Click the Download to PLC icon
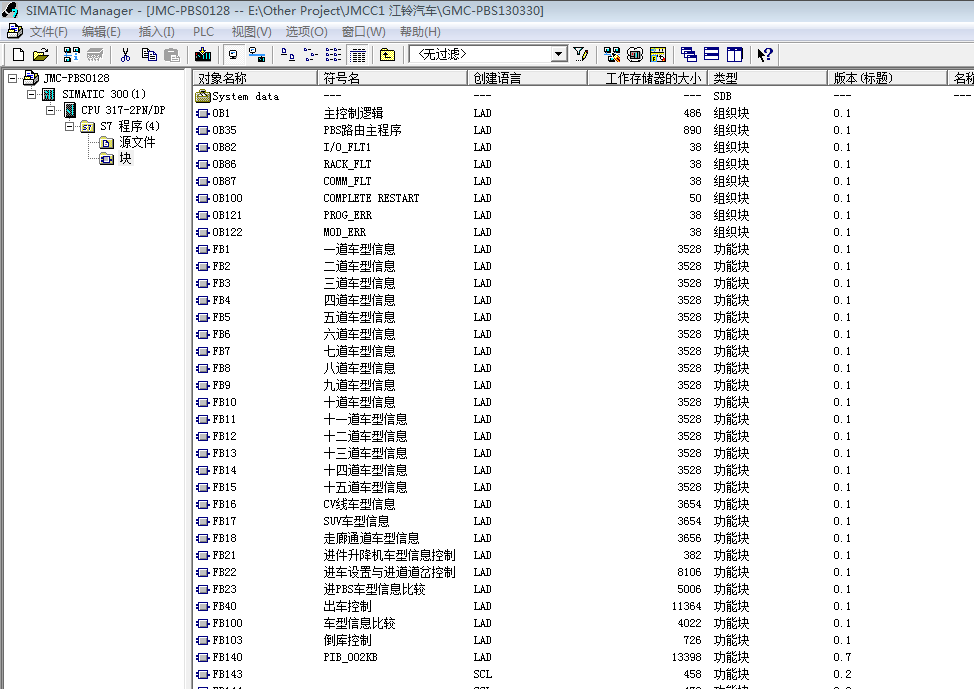This screenshot has height=689, width=974. pyautogui.click(x=203, y=55)
